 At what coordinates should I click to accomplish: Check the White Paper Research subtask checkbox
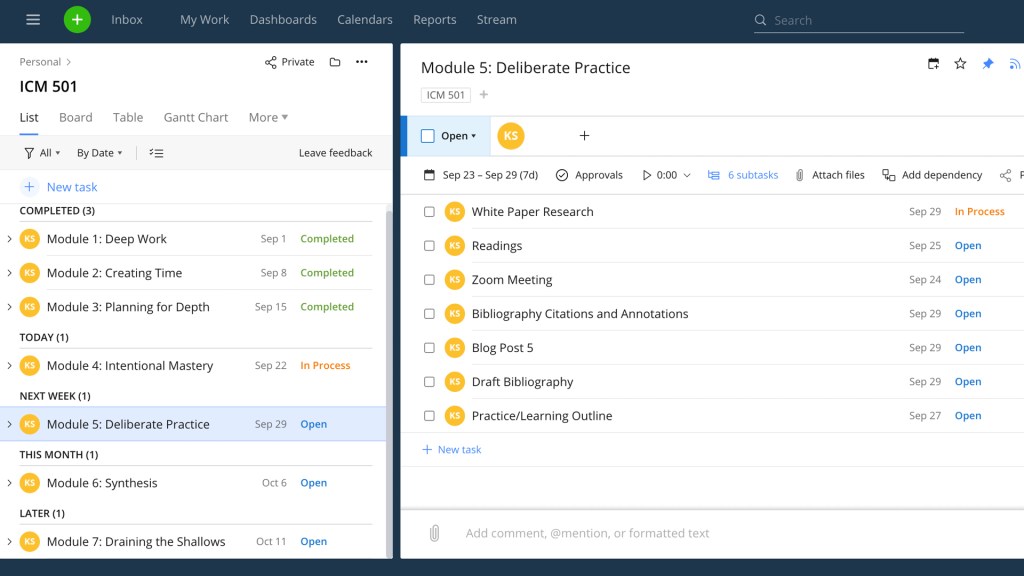point(429,212)
